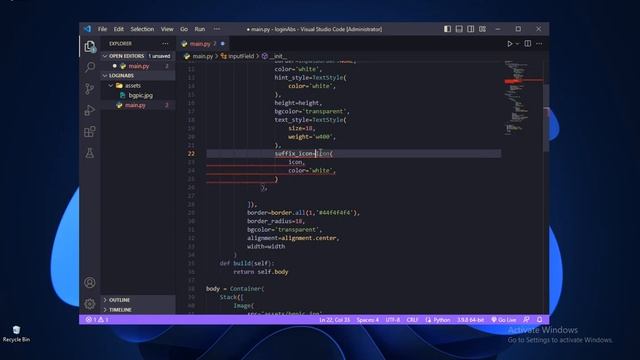640x360 pixels.
Task: Close main.py tab via unsaved dot
Action: point(222,44)
